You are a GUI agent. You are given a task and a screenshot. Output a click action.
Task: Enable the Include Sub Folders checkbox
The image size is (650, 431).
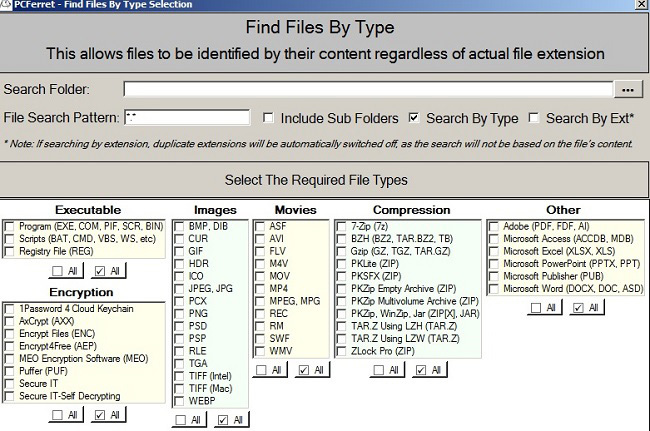click(268, 118)
